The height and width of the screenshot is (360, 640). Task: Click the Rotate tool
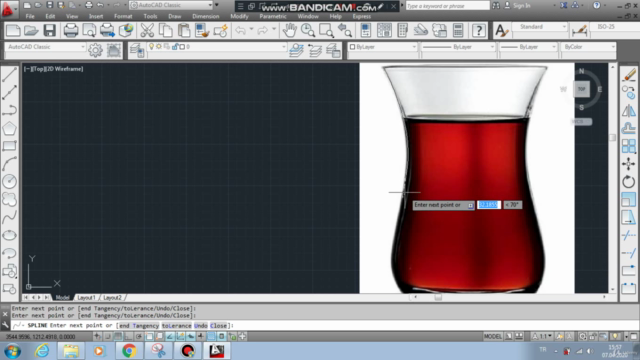coord(629,182)
